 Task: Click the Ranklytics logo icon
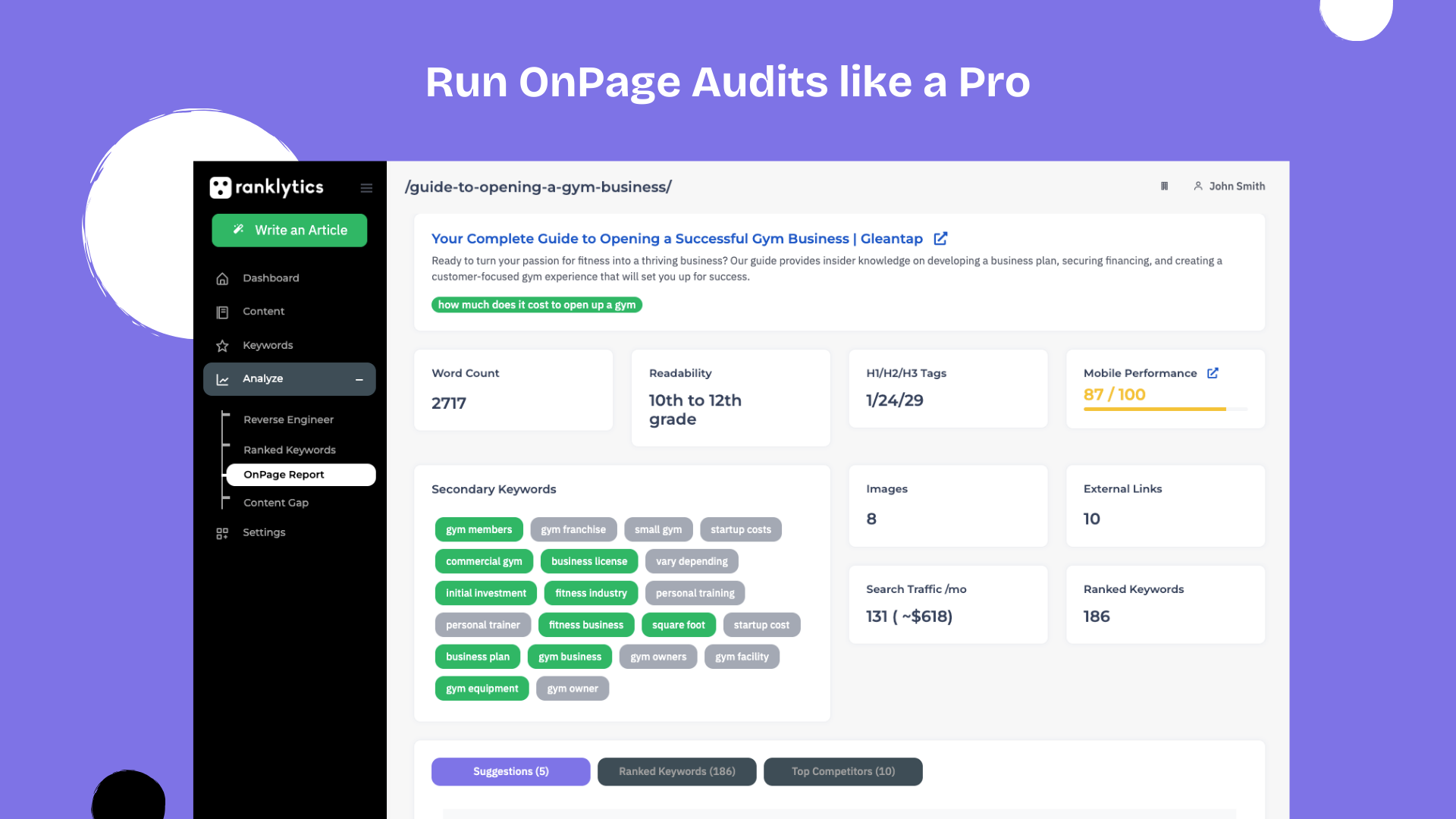click(x=219, y=187)
